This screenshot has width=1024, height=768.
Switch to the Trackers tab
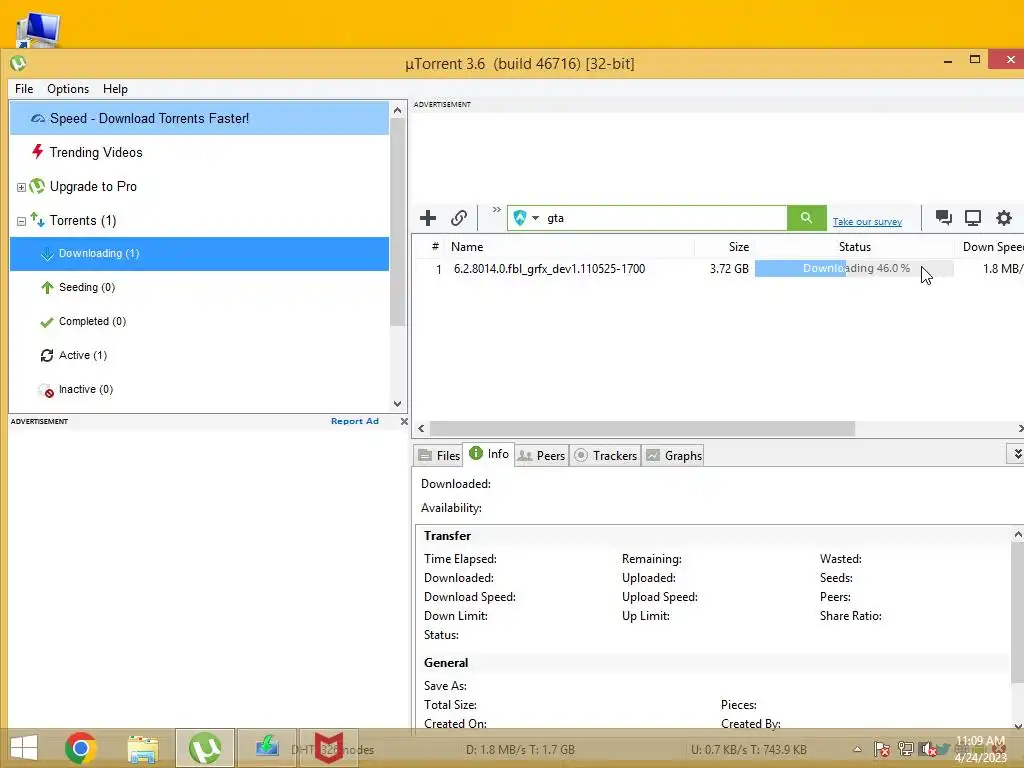605,455
